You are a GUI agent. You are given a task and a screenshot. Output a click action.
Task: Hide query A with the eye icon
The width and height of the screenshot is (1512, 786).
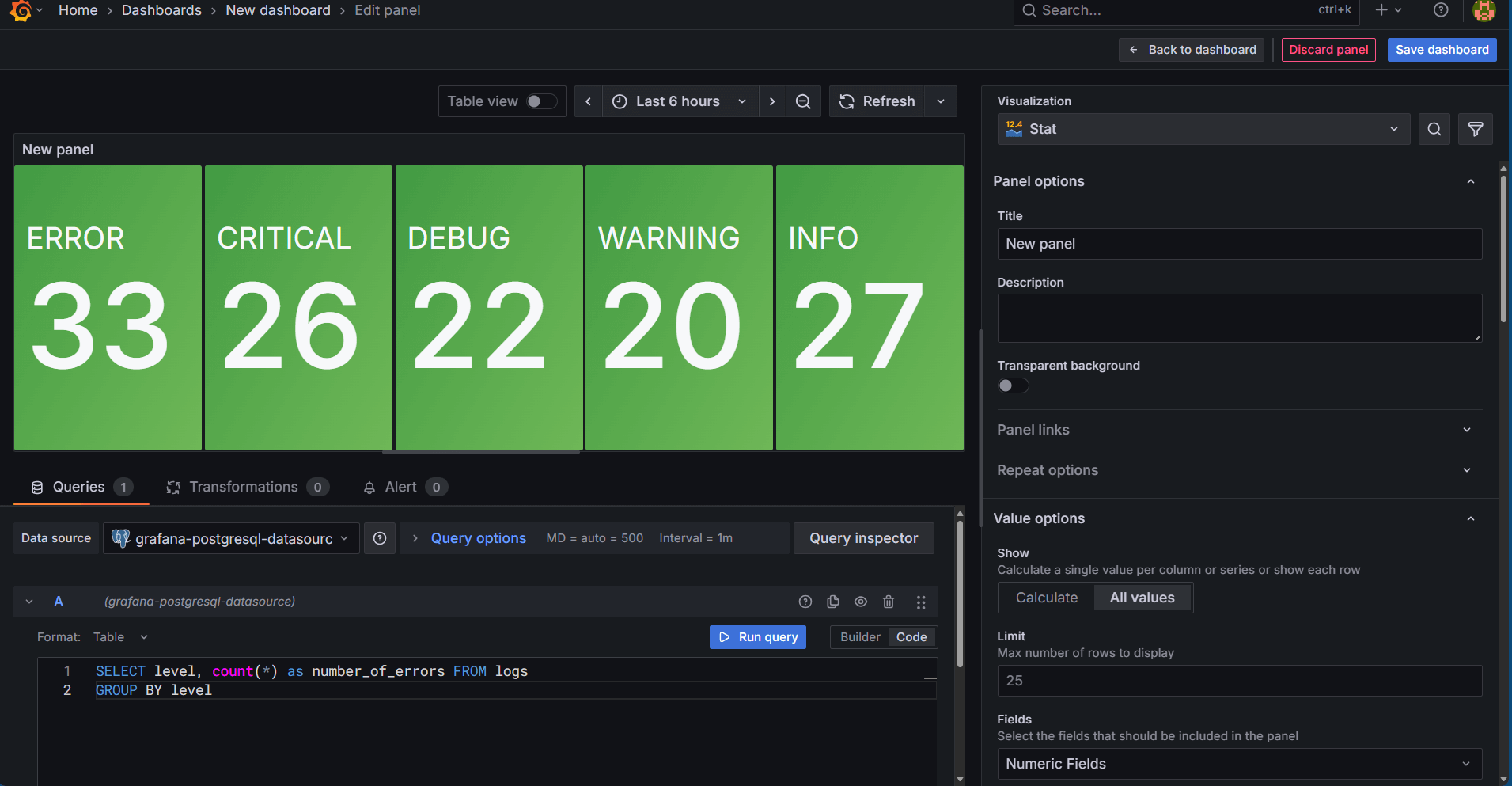click(x=861, y=602)
